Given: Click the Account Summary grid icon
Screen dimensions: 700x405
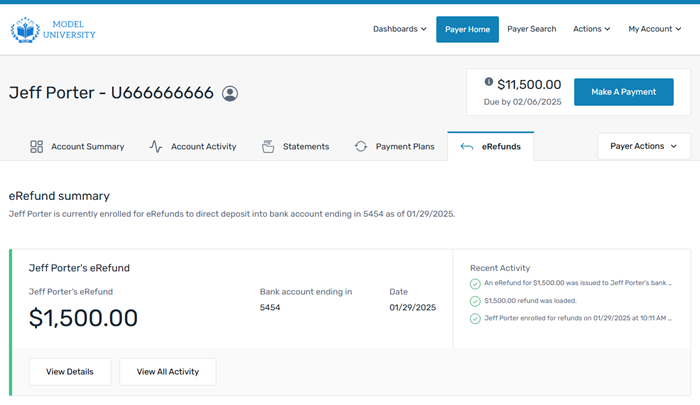Looking at the screenshot, I should [37, 146].
